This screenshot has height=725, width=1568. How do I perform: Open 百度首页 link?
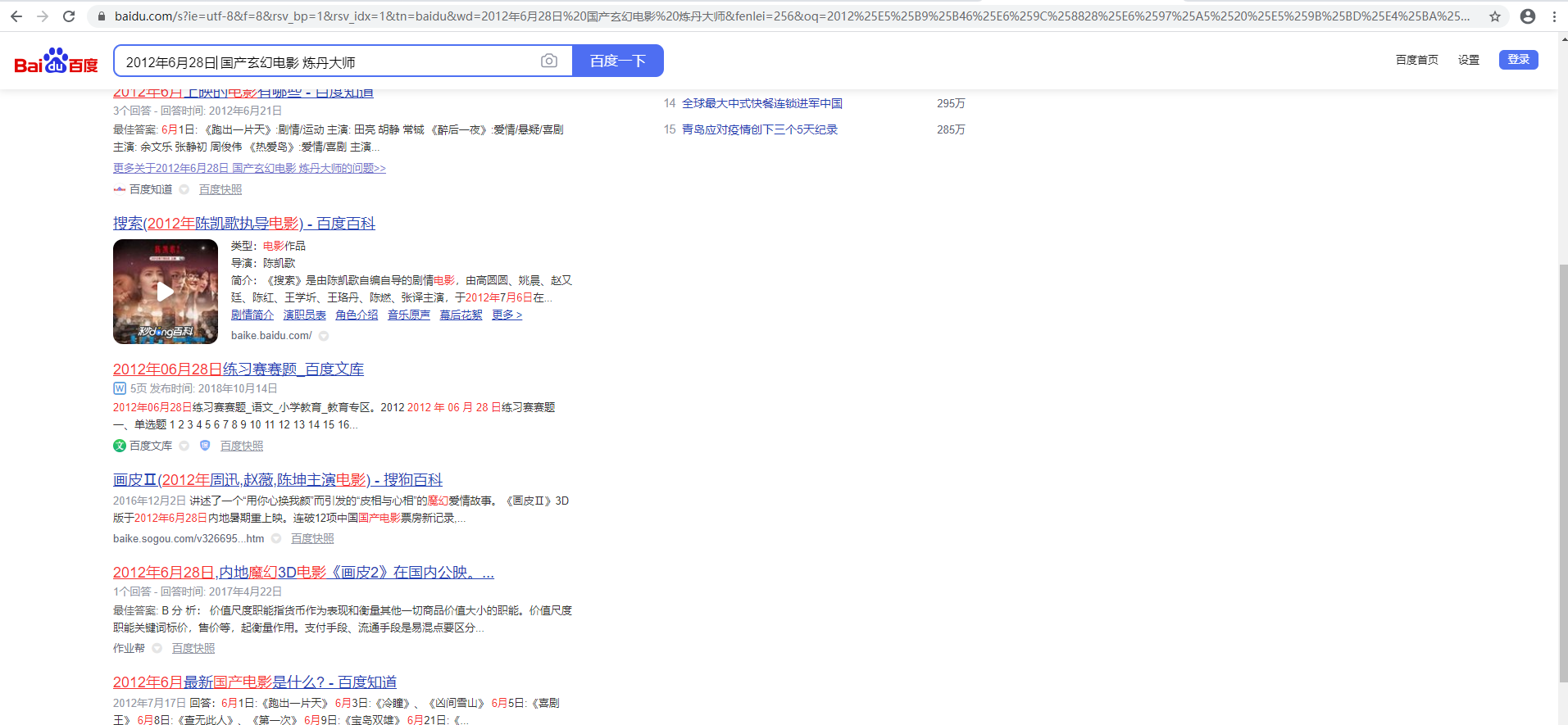[1416, 60]
